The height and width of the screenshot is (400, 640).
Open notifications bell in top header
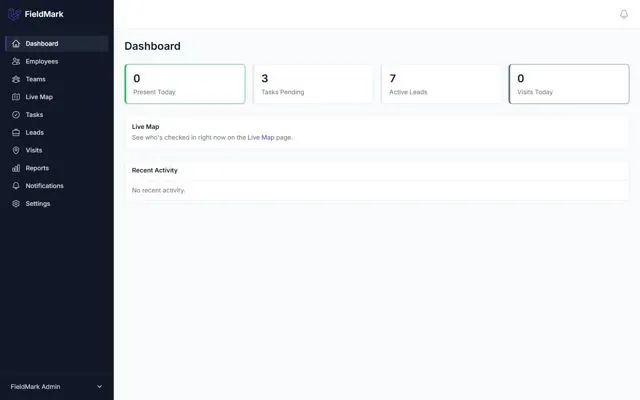[x=624, y=14]
